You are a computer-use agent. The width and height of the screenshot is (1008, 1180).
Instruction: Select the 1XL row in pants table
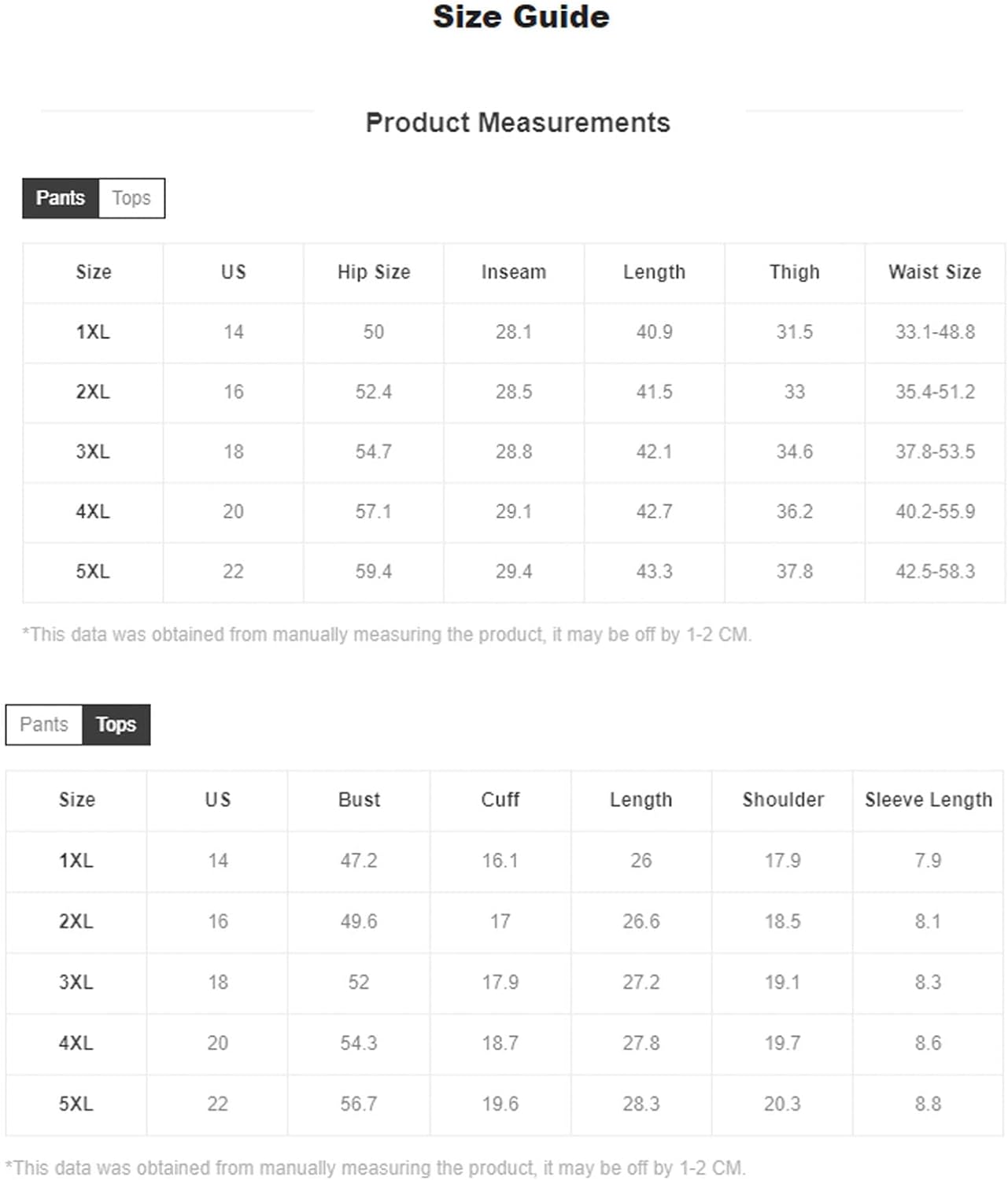514,333
